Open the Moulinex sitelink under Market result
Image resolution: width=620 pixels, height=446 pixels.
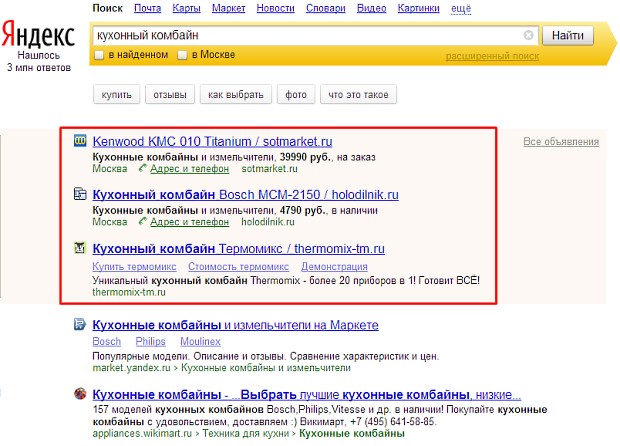coord(200,341)
